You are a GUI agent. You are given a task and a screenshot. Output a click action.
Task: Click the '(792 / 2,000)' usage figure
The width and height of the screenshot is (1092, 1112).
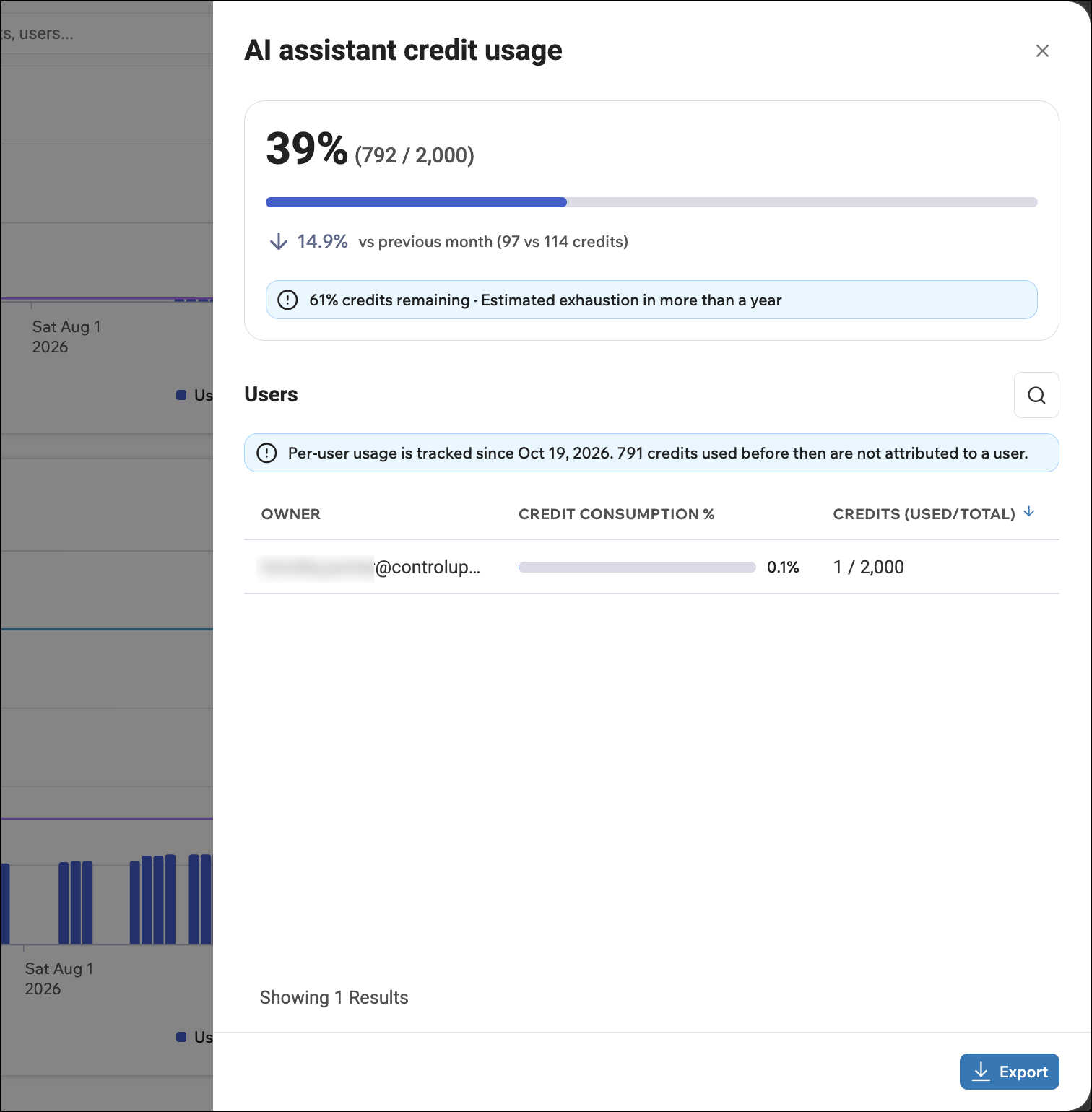point(415,155)
